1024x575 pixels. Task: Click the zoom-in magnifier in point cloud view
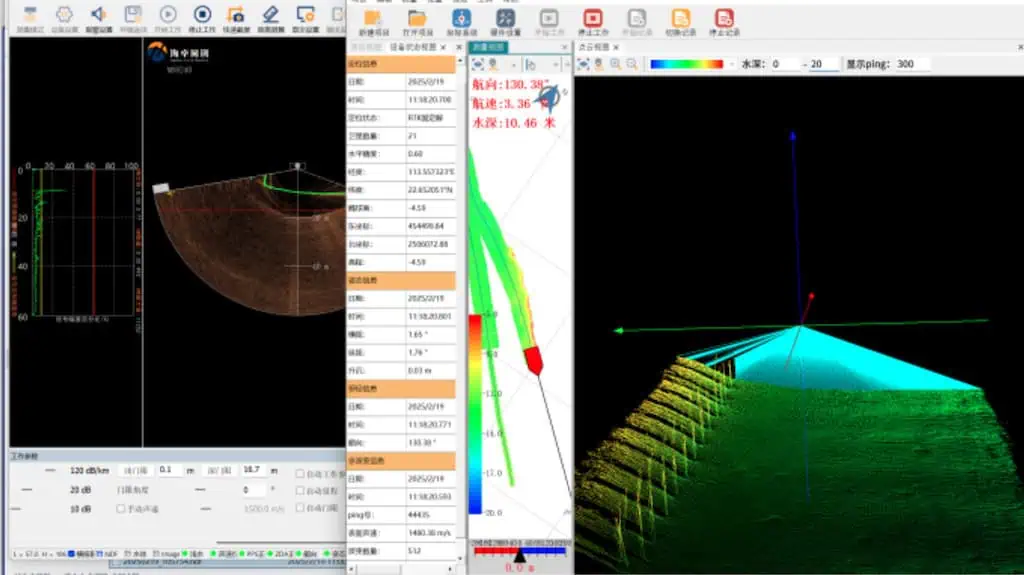coord(616,64)
